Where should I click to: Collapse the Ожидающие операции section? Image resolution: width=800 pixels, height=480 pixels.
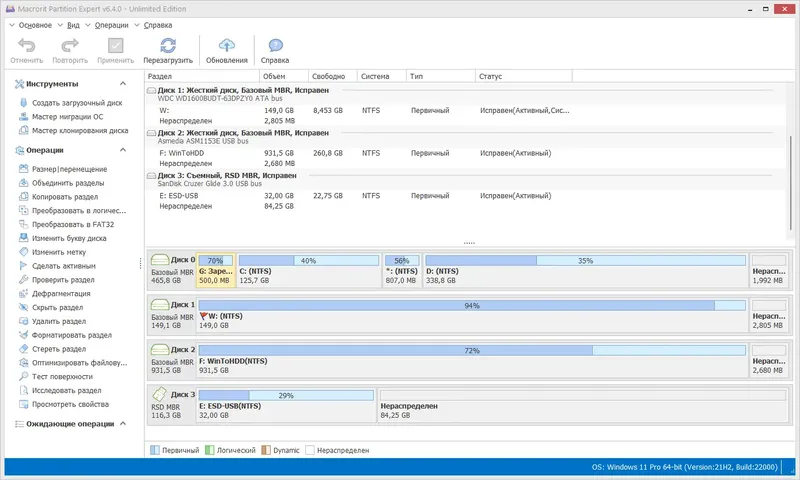123,423
